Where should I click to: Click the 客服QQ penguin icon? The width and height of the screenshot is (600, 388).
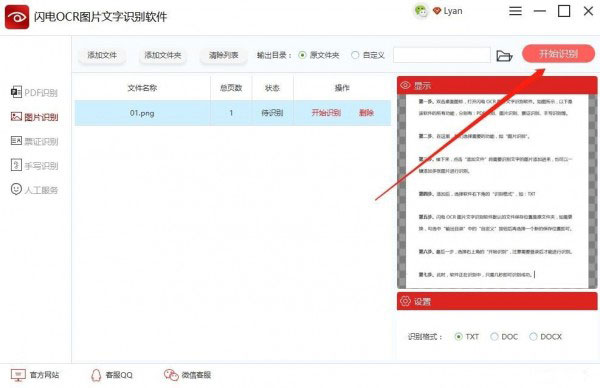point(96,375)
